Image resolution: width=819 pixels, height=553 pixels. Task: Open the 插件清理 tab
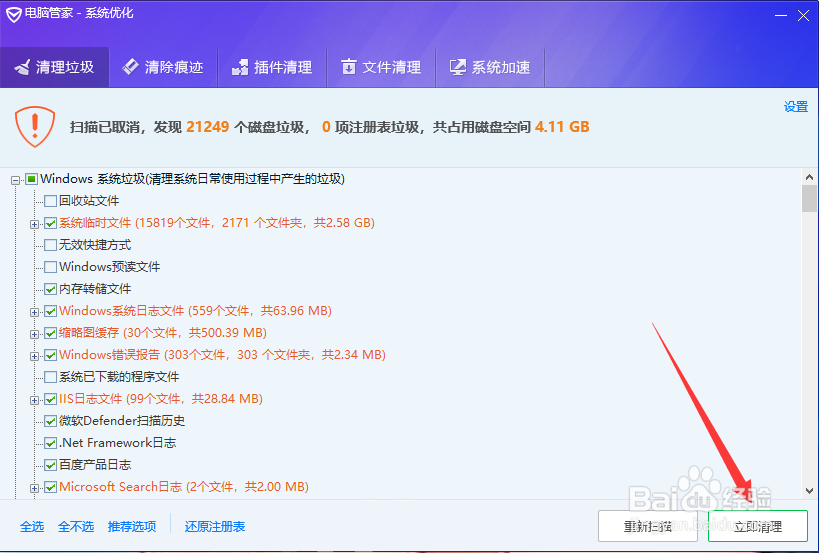point(272,67)
